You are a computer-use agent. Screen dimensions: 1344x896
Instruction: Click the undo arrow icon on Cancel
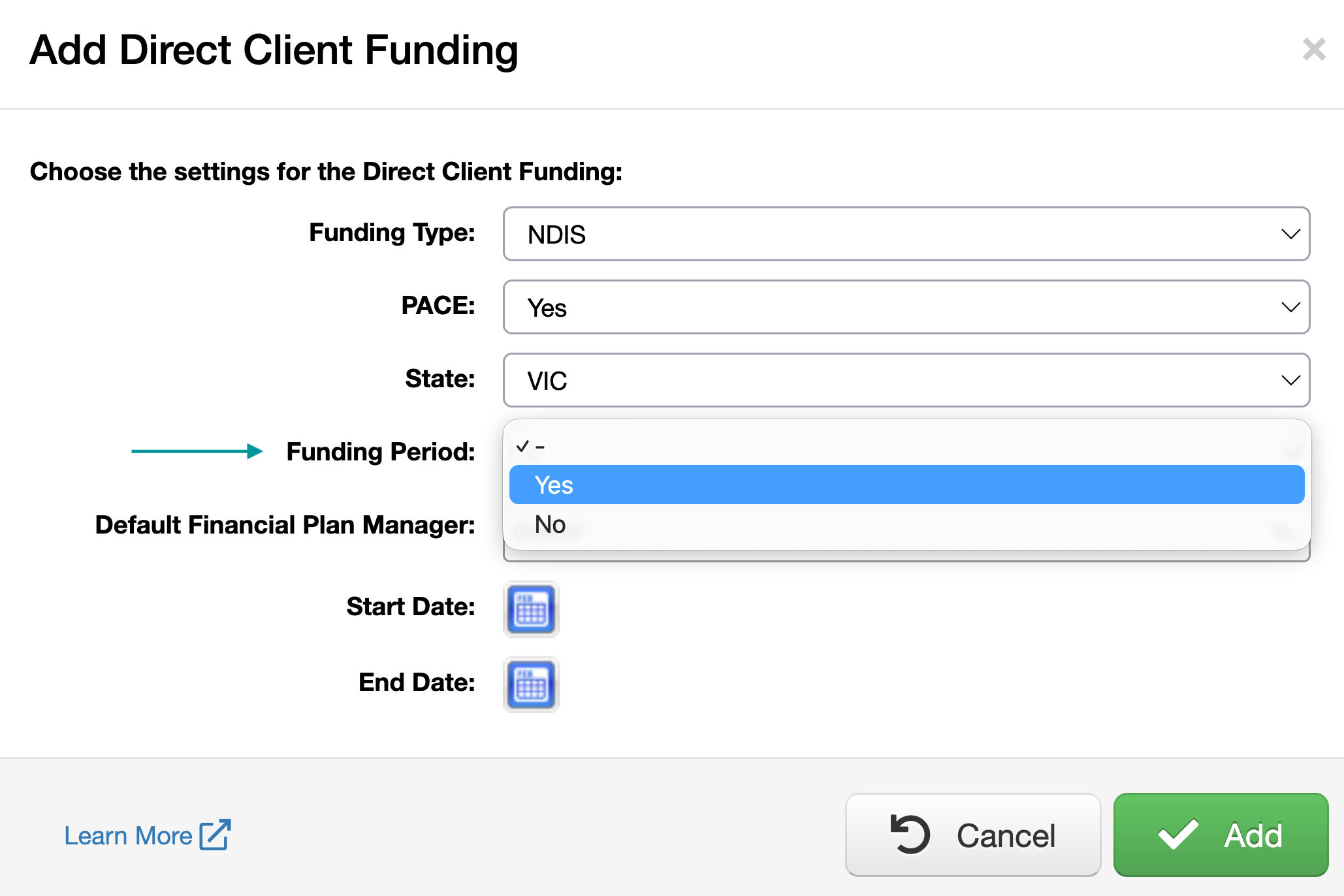910,835
